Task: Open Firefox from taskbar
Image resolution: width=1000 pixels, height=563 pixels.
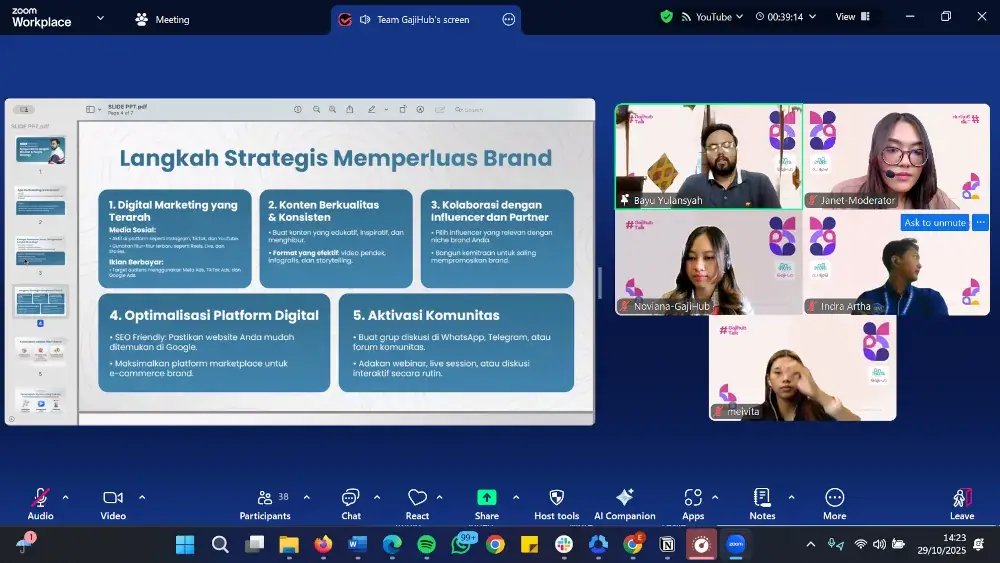Action: 323,545
